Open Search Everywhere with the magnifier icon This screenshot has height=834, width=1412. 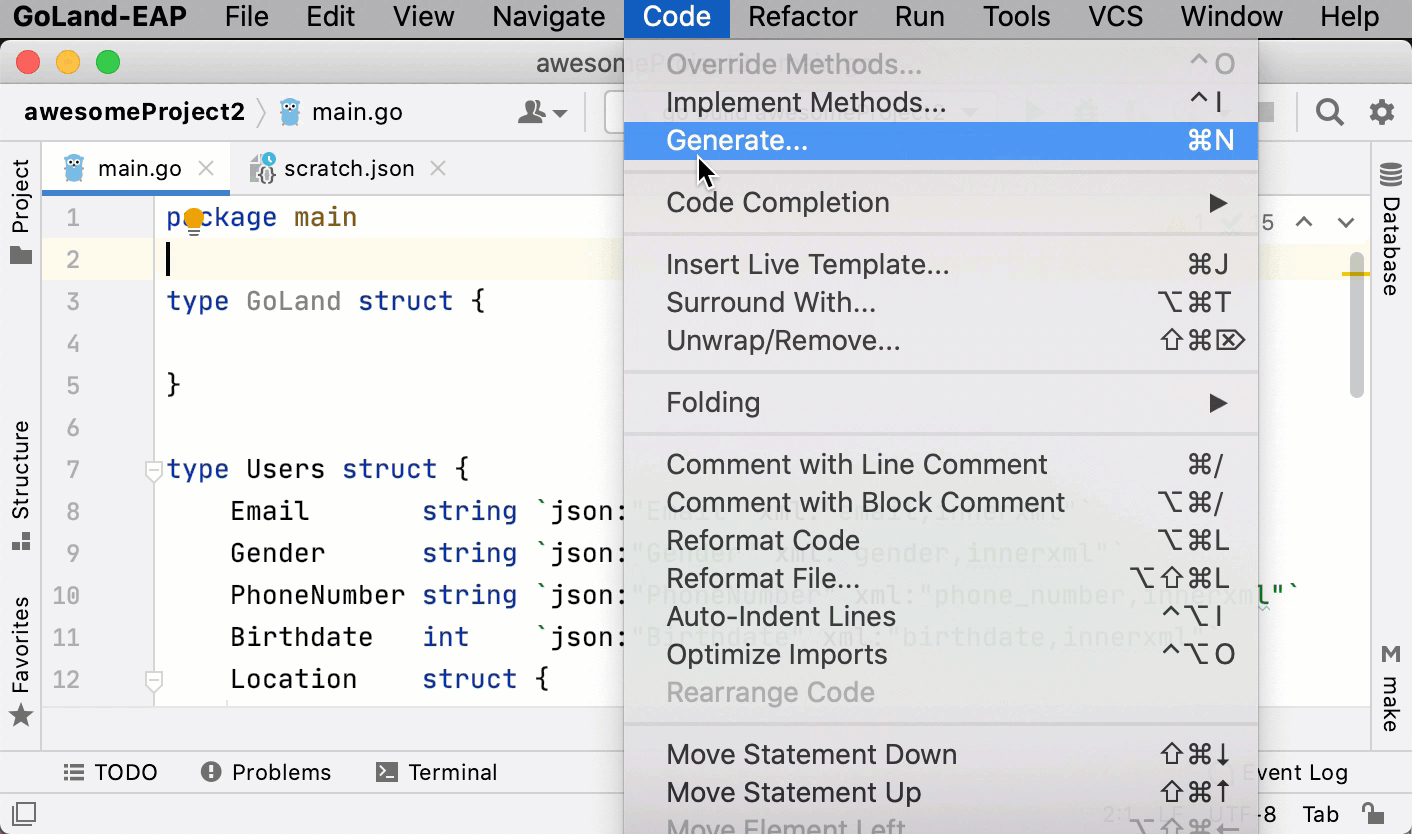(x=1330, y=112)
